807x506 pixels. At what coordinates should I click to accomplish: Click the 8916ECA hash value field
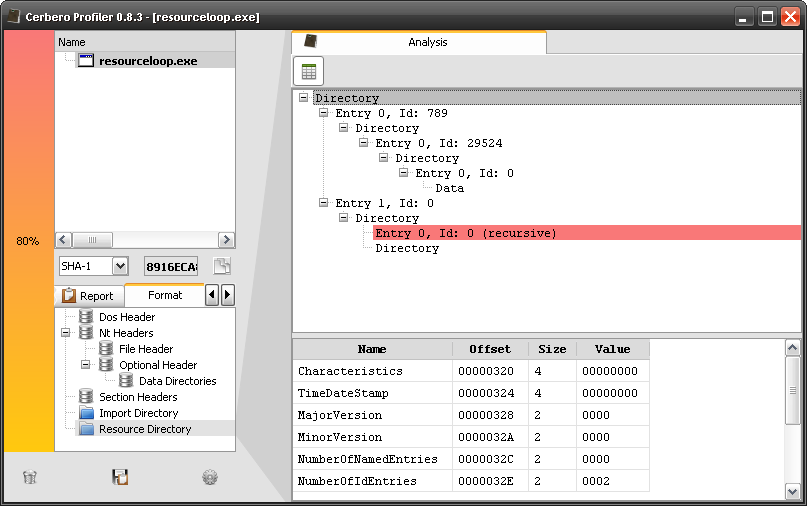[x=171, y=267]
